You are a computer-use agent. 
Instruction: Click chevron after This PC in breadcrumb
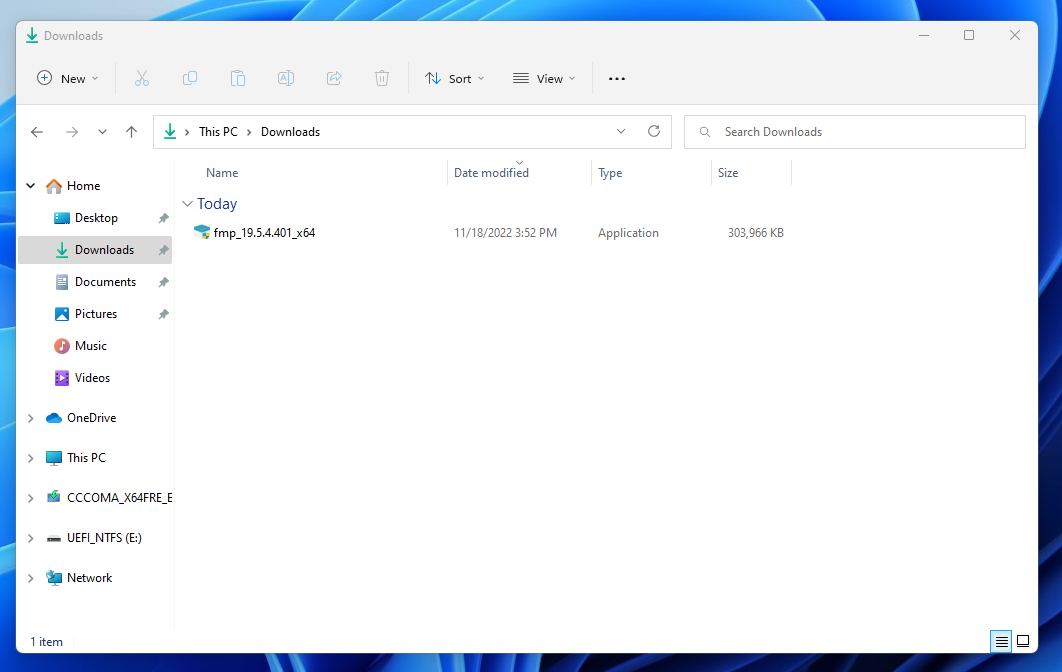[249, 132]
